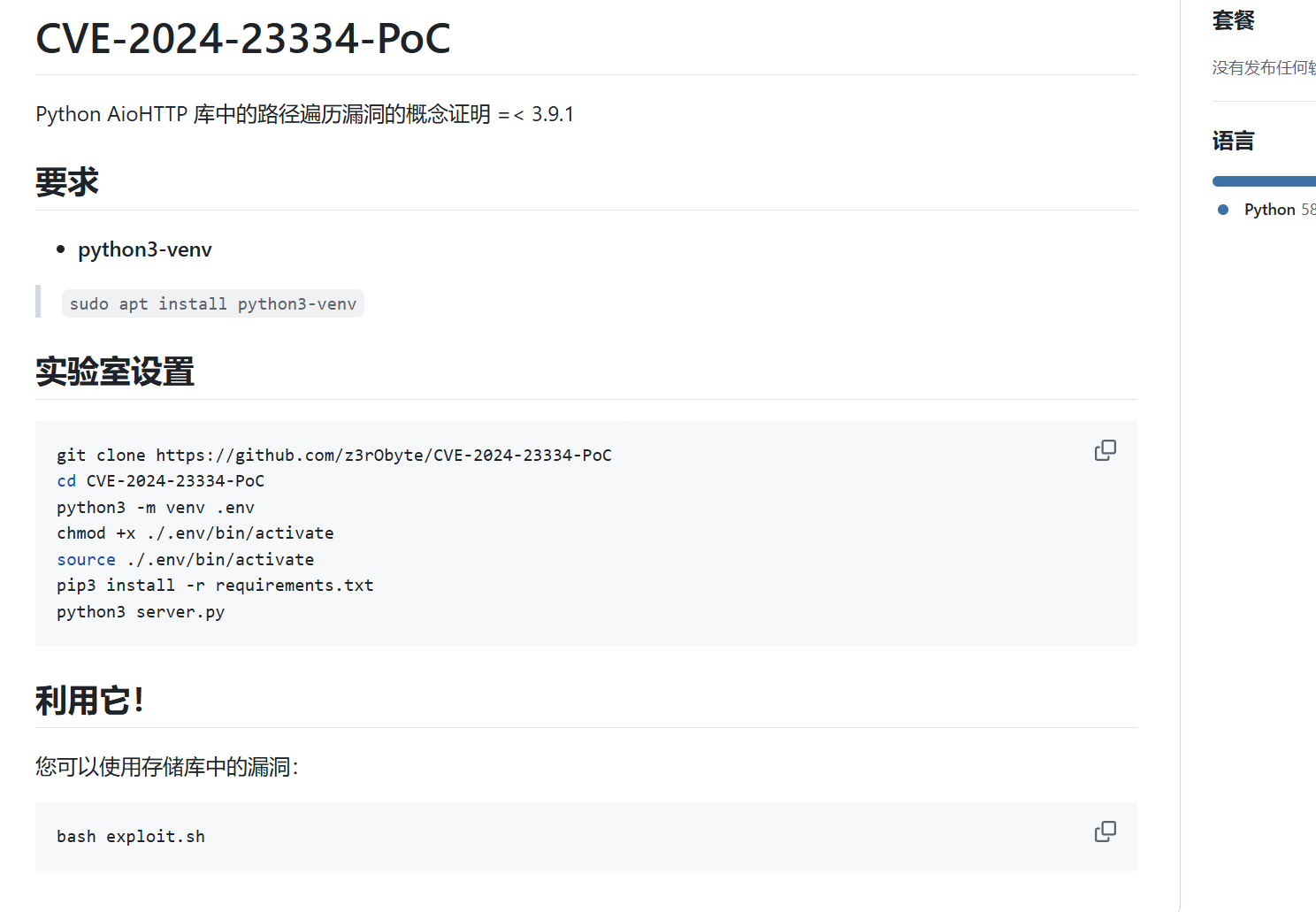Click the chmod +x activate code line
This screenshot has height=912, width=1316.
coord(195,533)
